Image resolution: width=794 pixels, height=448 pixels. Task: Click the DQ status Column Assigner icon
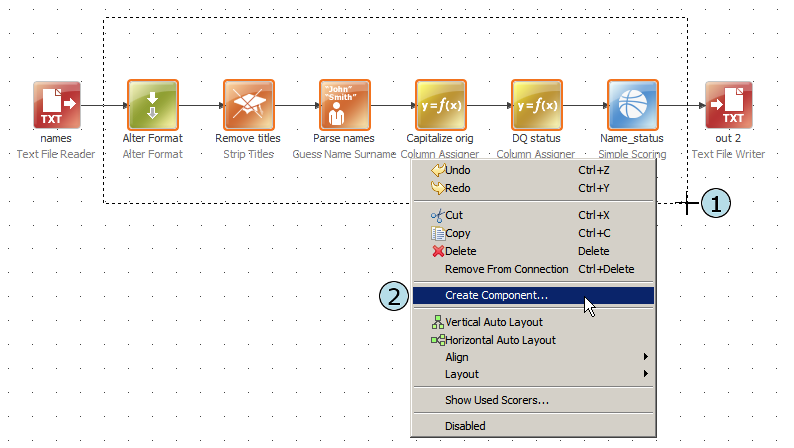[x=536, y=106]
